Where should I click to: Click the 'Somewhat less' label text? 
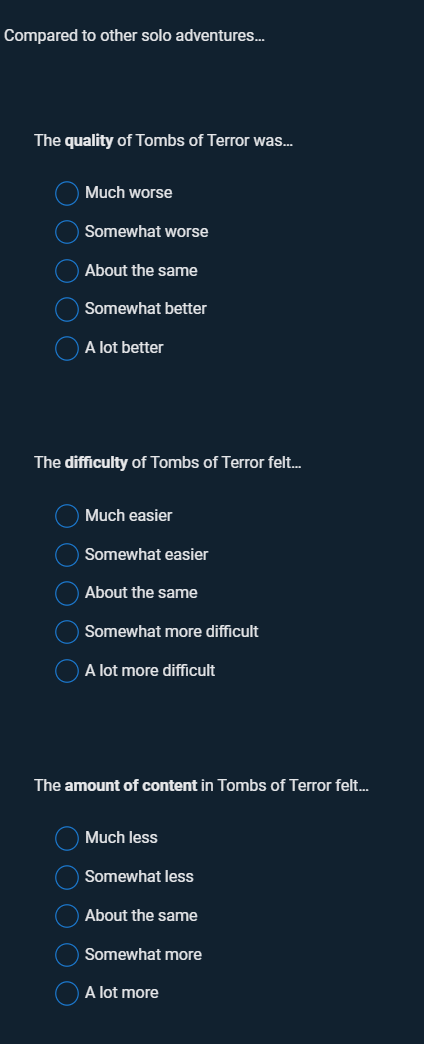coord(139,876)
